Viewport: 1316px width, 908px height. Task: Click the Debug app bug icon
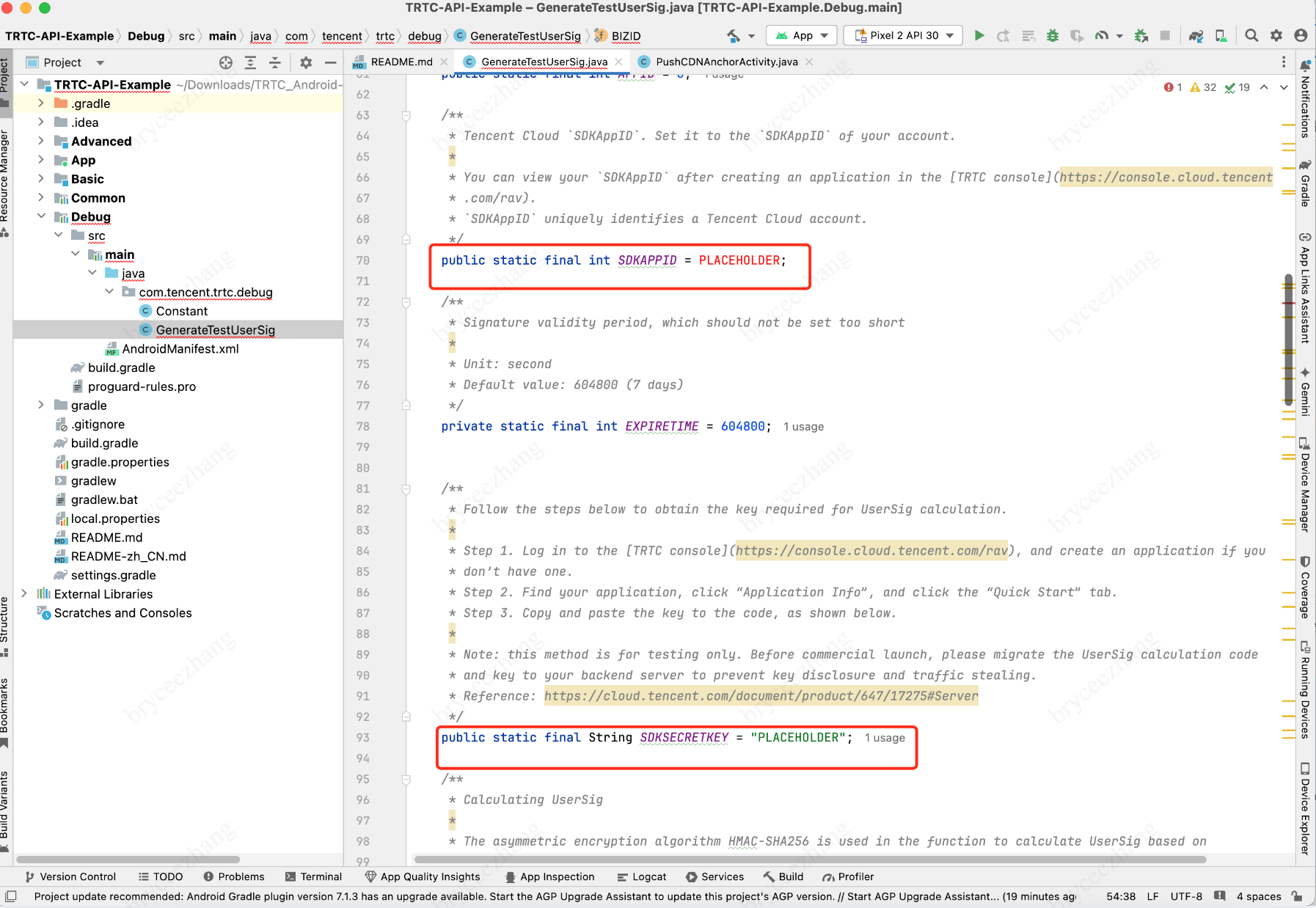coord(1053,35)
